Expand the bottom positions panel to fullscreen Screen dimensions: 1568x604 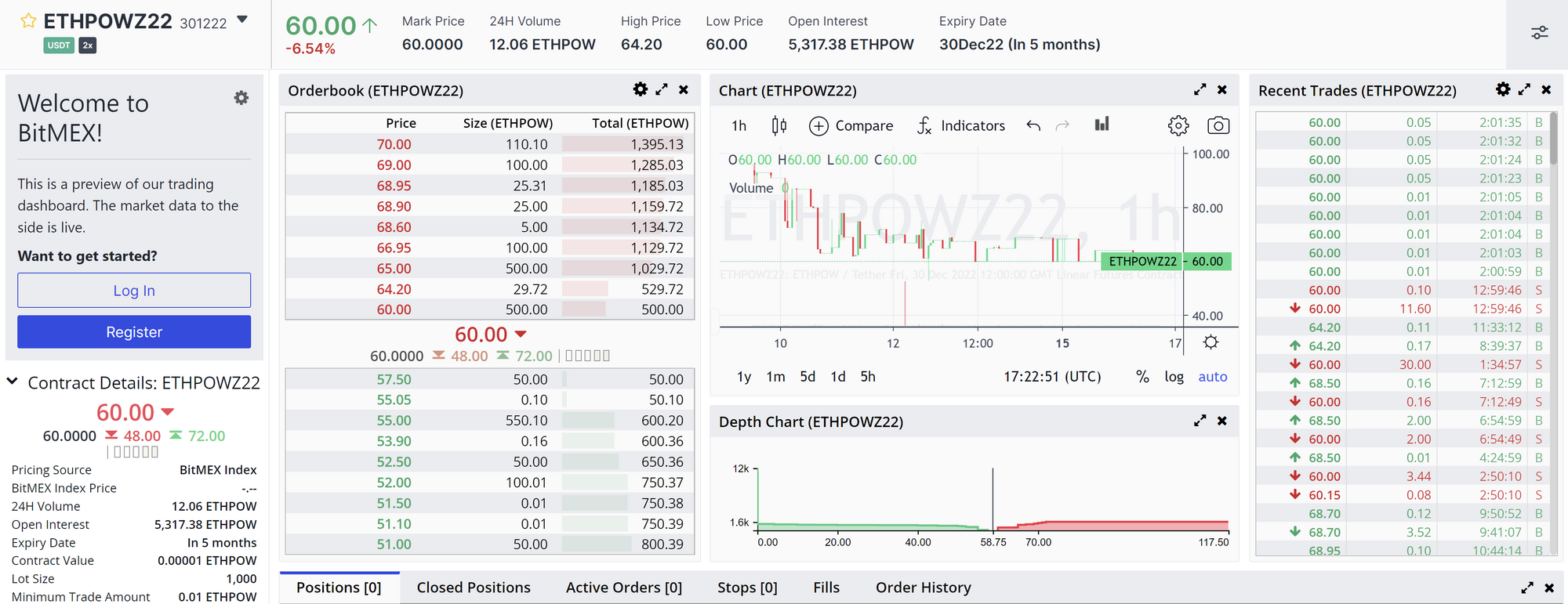tap(1527, 588)
